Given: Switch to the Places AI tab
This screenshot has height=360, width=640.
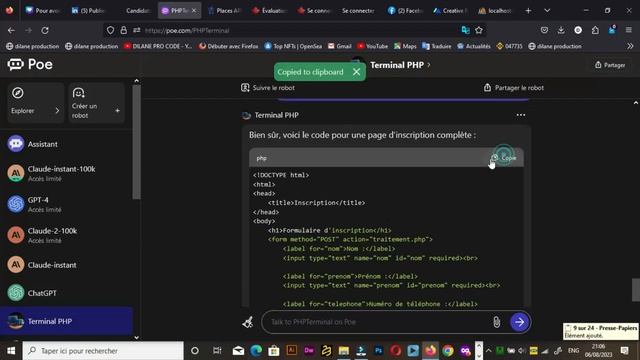Looking at the screenshot, I should click(224, 11).
